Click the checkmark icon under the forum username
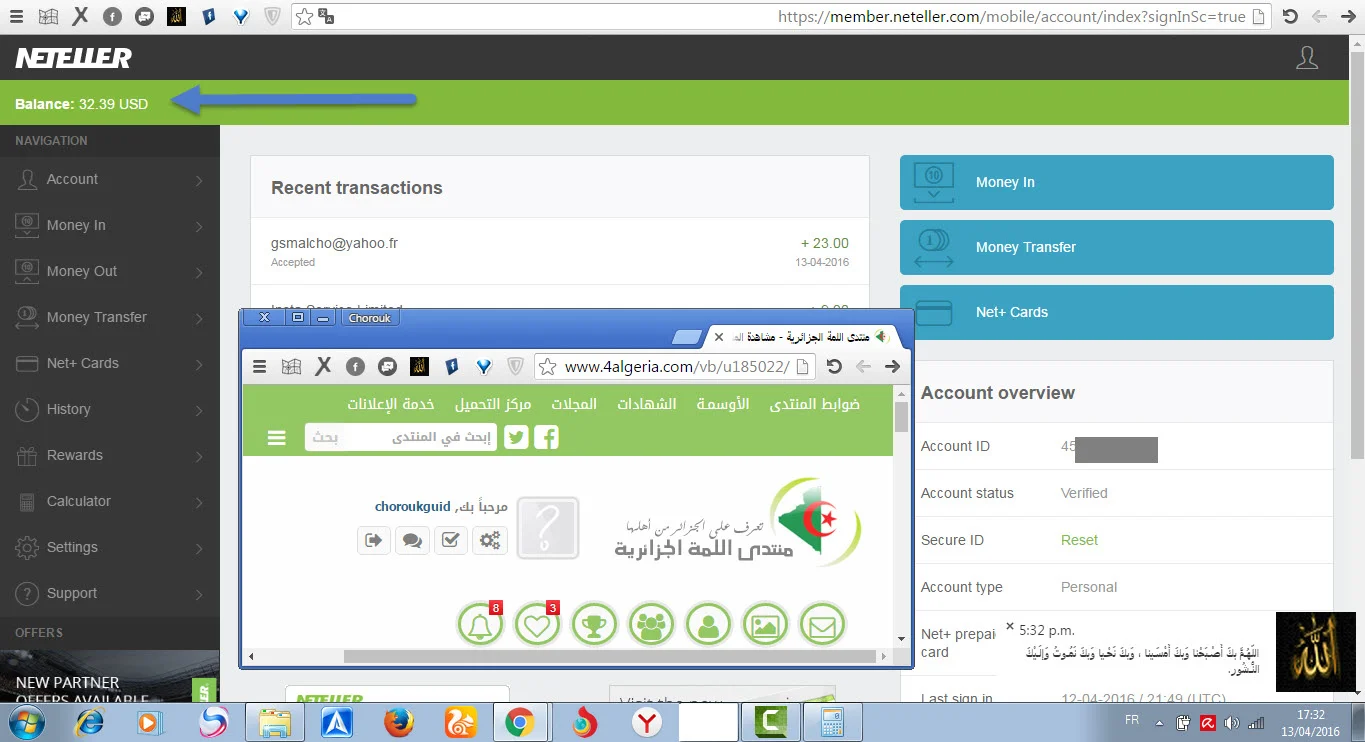The width and height of the screenshot is (1365, 742). 450,540
